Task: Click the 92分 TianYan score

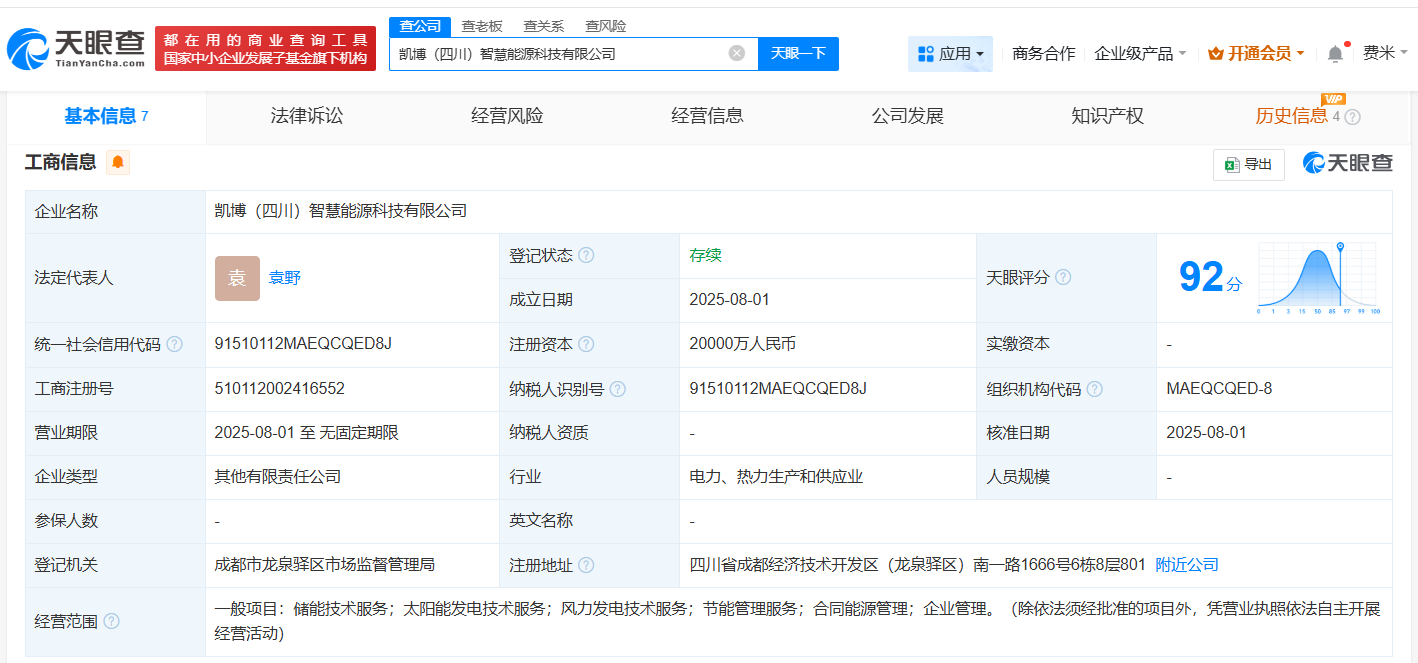Action: tap(1210, 277)
